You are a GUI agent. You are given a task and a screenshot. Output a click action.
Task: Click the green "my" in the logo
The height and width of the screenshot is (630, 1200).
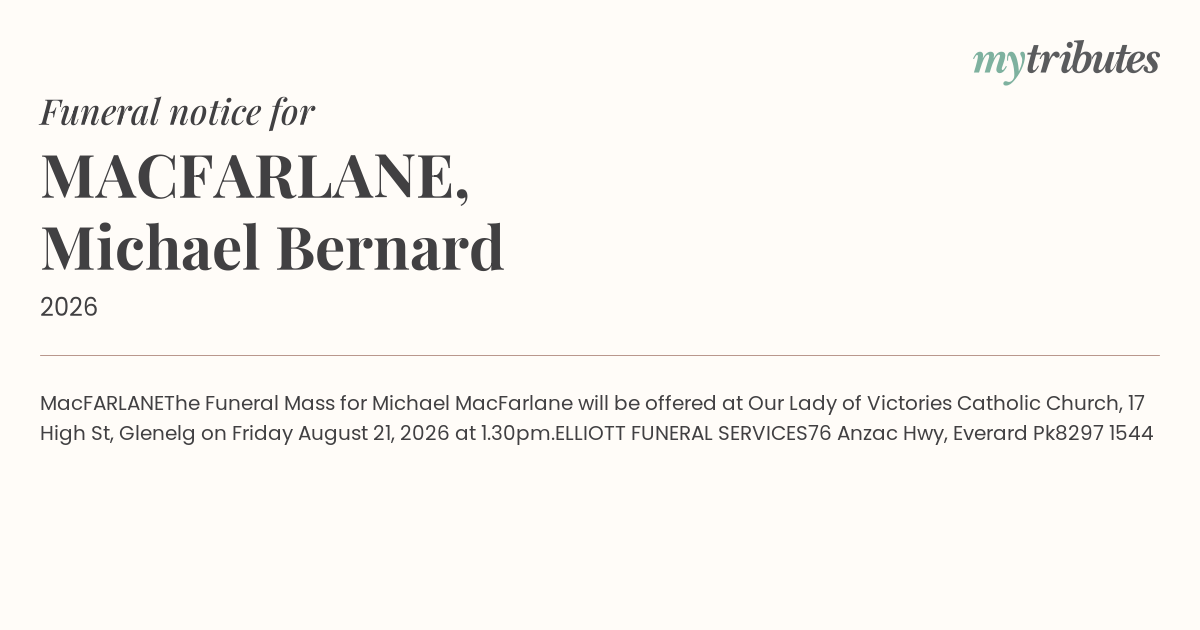[x=999, y=64]
